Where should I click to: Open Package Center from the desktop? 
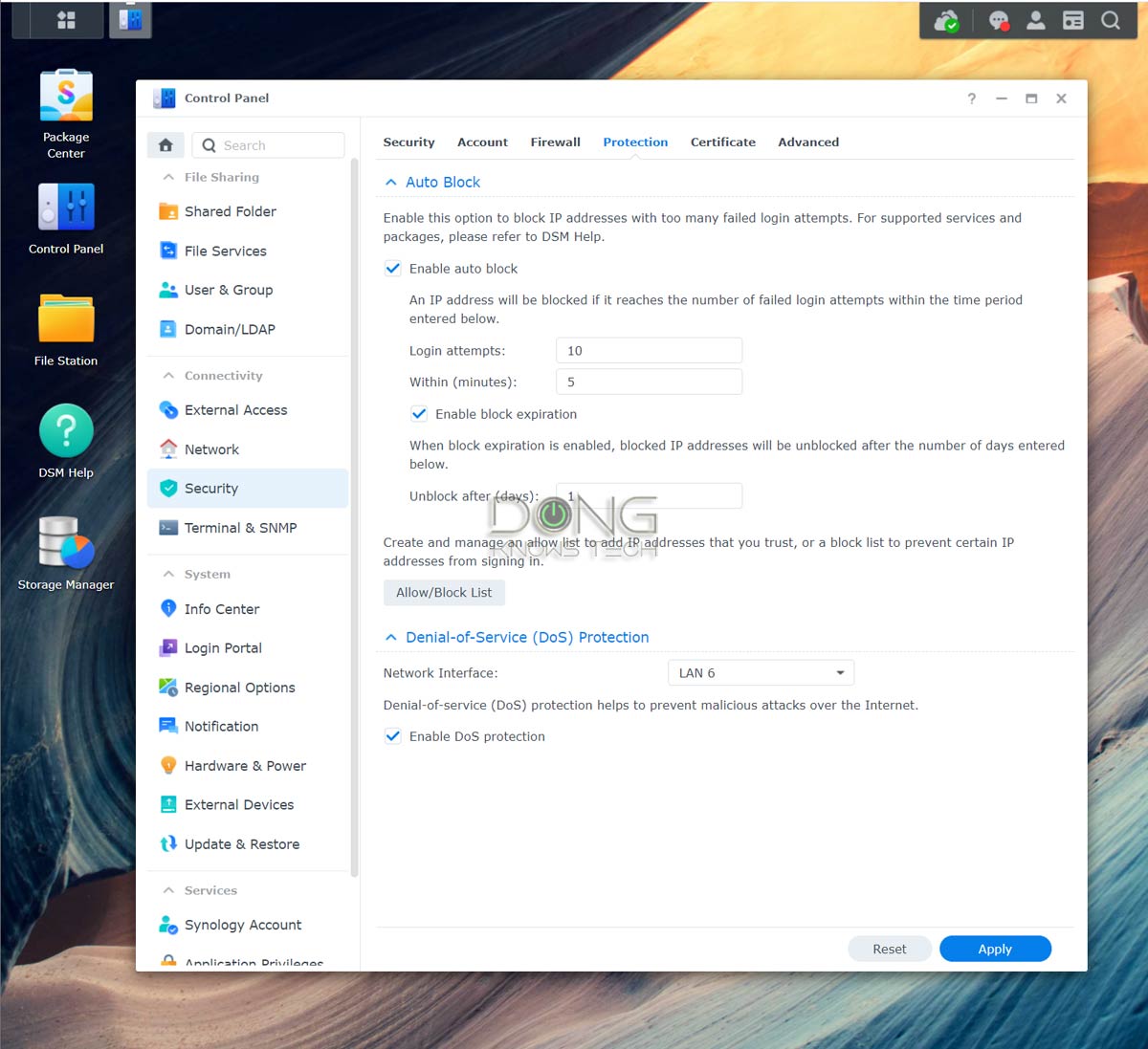click(x=65, y=95)
